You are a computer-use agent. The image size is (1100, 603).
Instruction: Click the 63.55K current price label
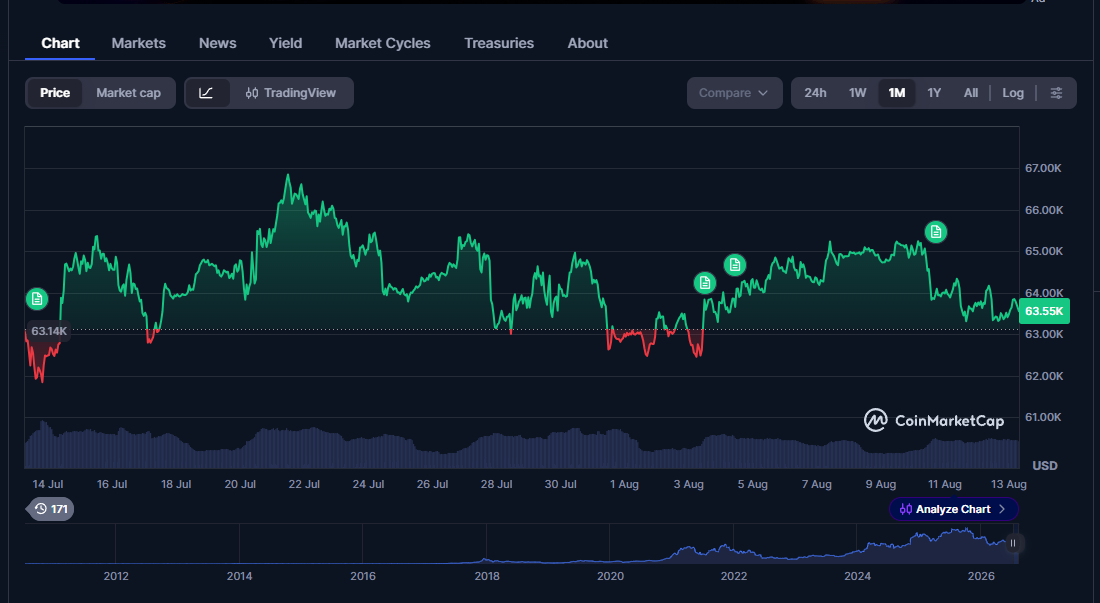pyautogui.click(x=1044, y=311)
